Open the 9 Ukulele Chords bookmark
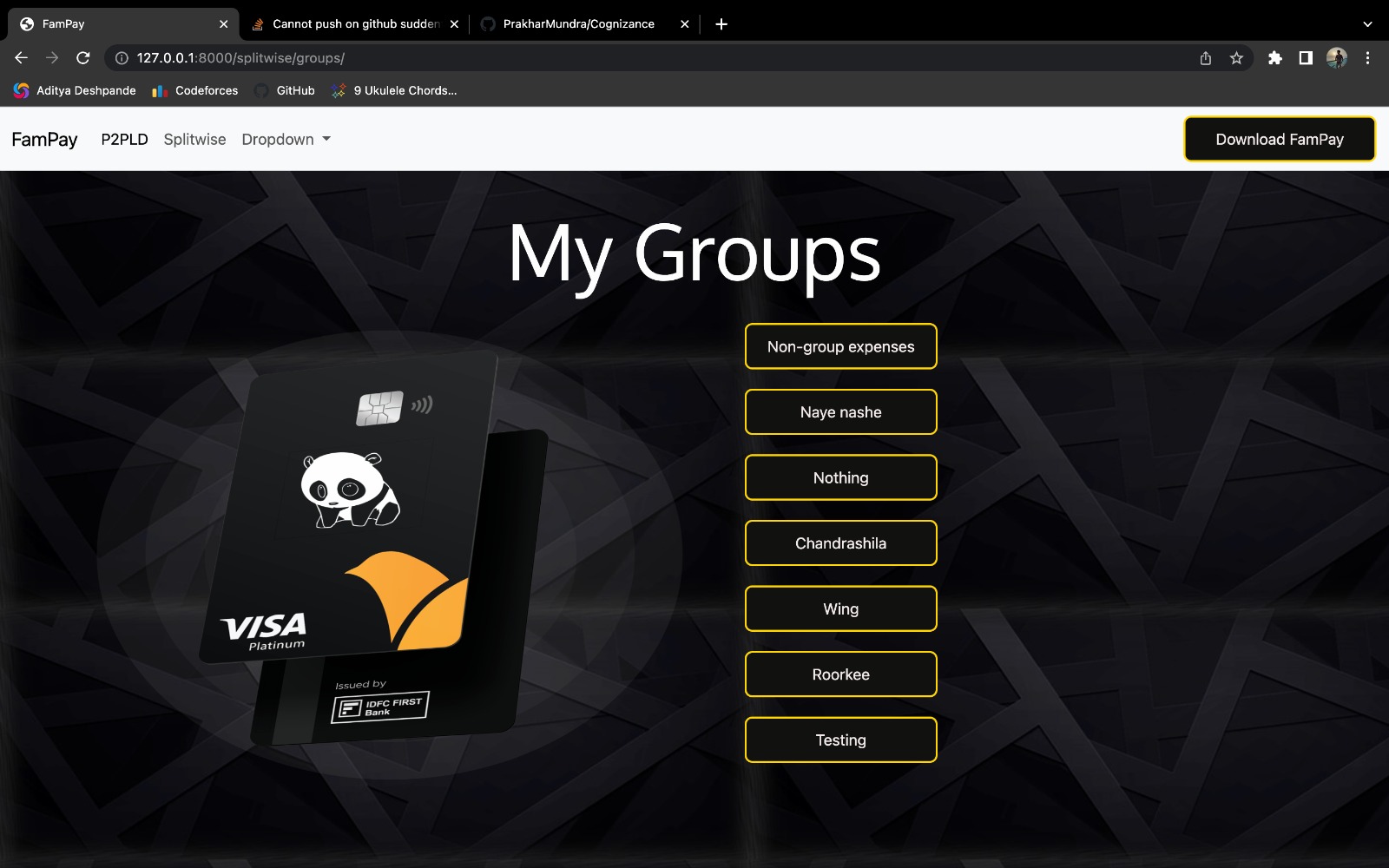 (x=394, y=90)
